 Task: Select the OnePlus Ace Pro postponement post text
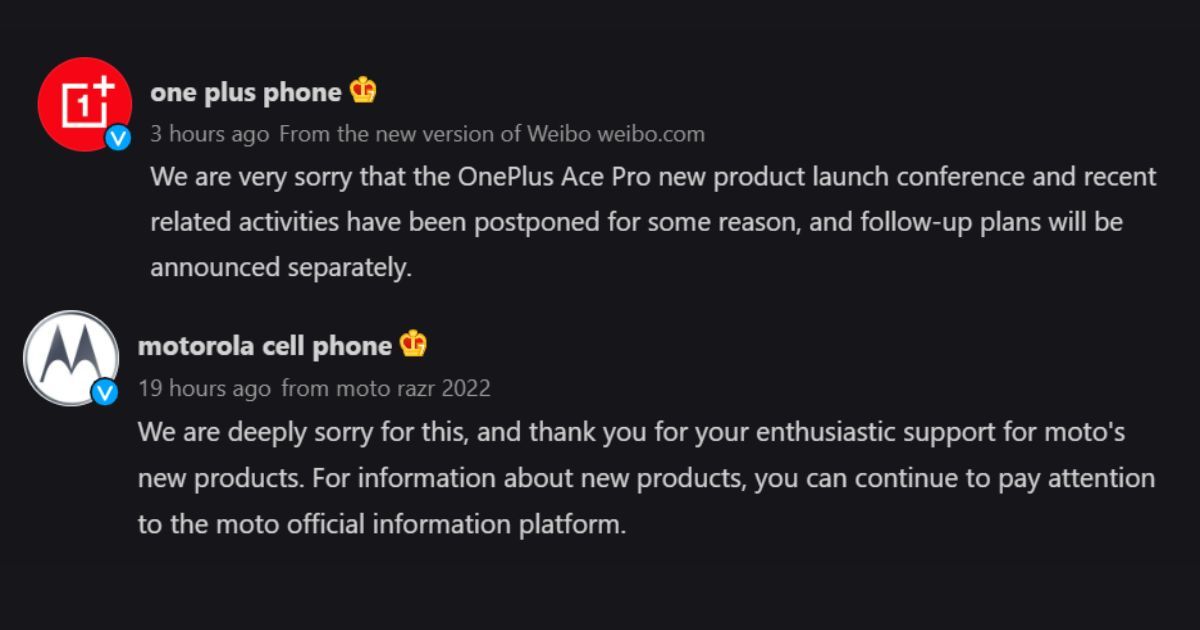653,222
